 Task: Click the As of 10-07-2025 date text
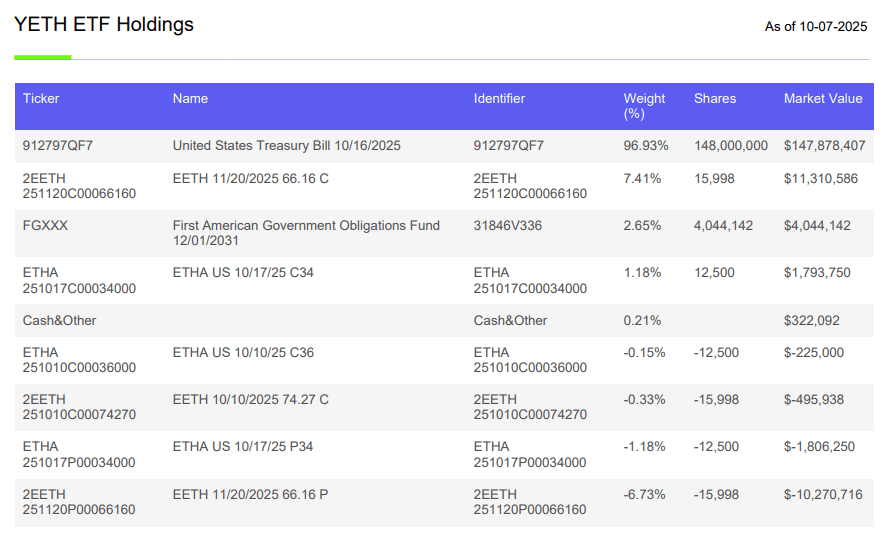point(816,27)
